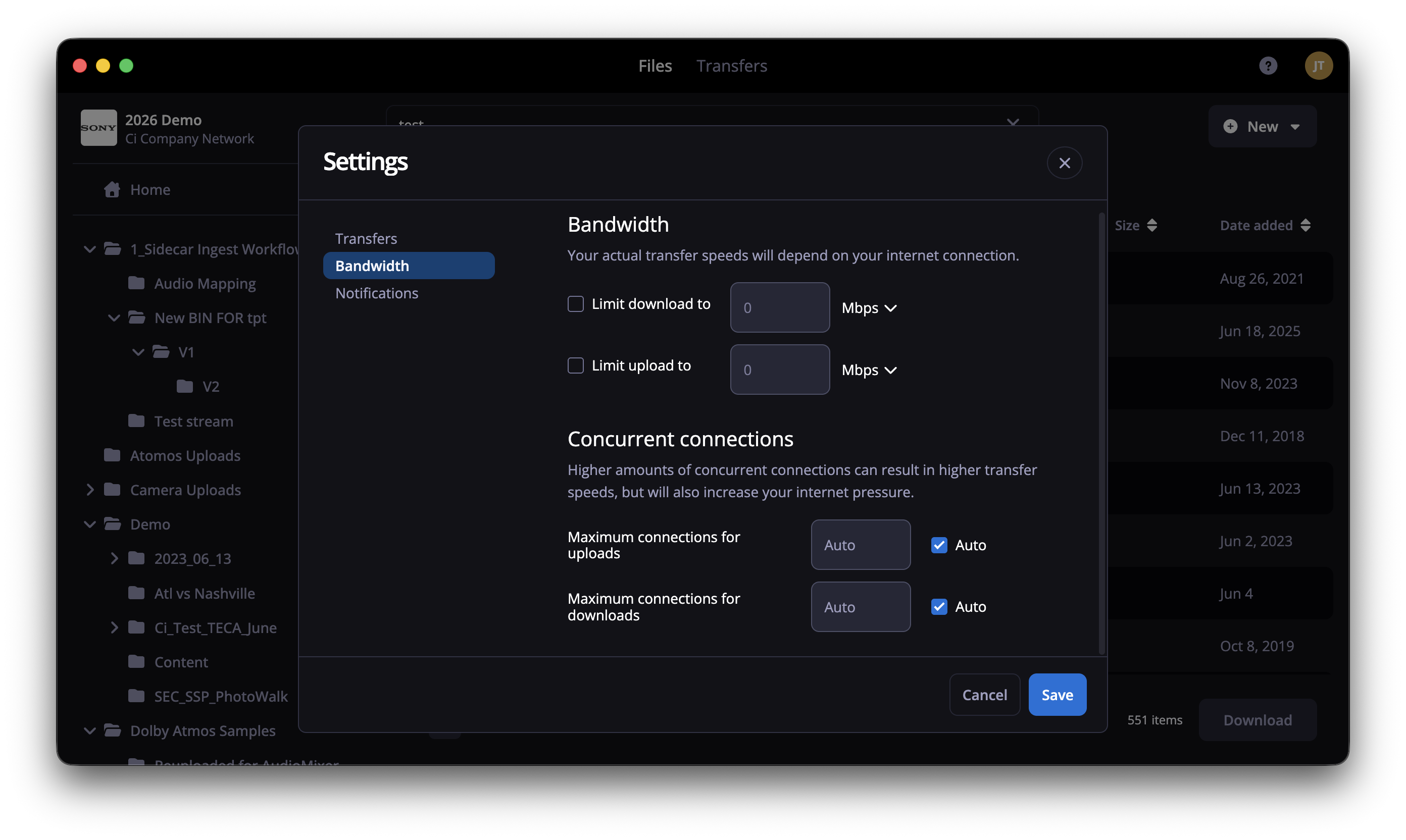Click the 2023_06_13 folder icon

[x=136, y=558]
